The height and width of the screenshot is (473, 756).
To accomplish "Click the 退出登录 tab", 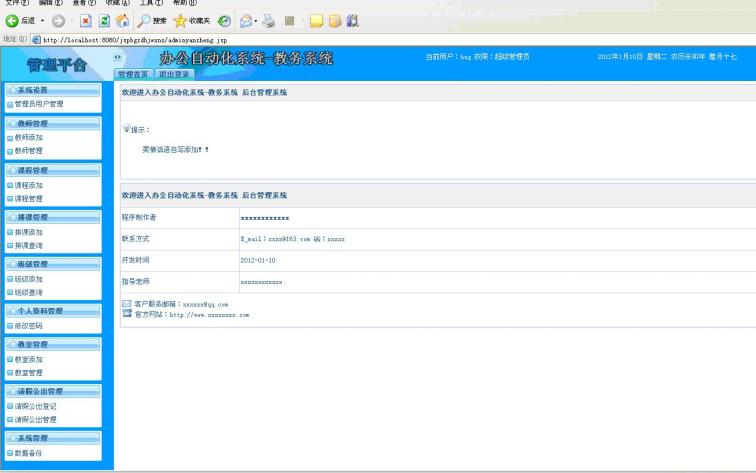I will (174, 74).
